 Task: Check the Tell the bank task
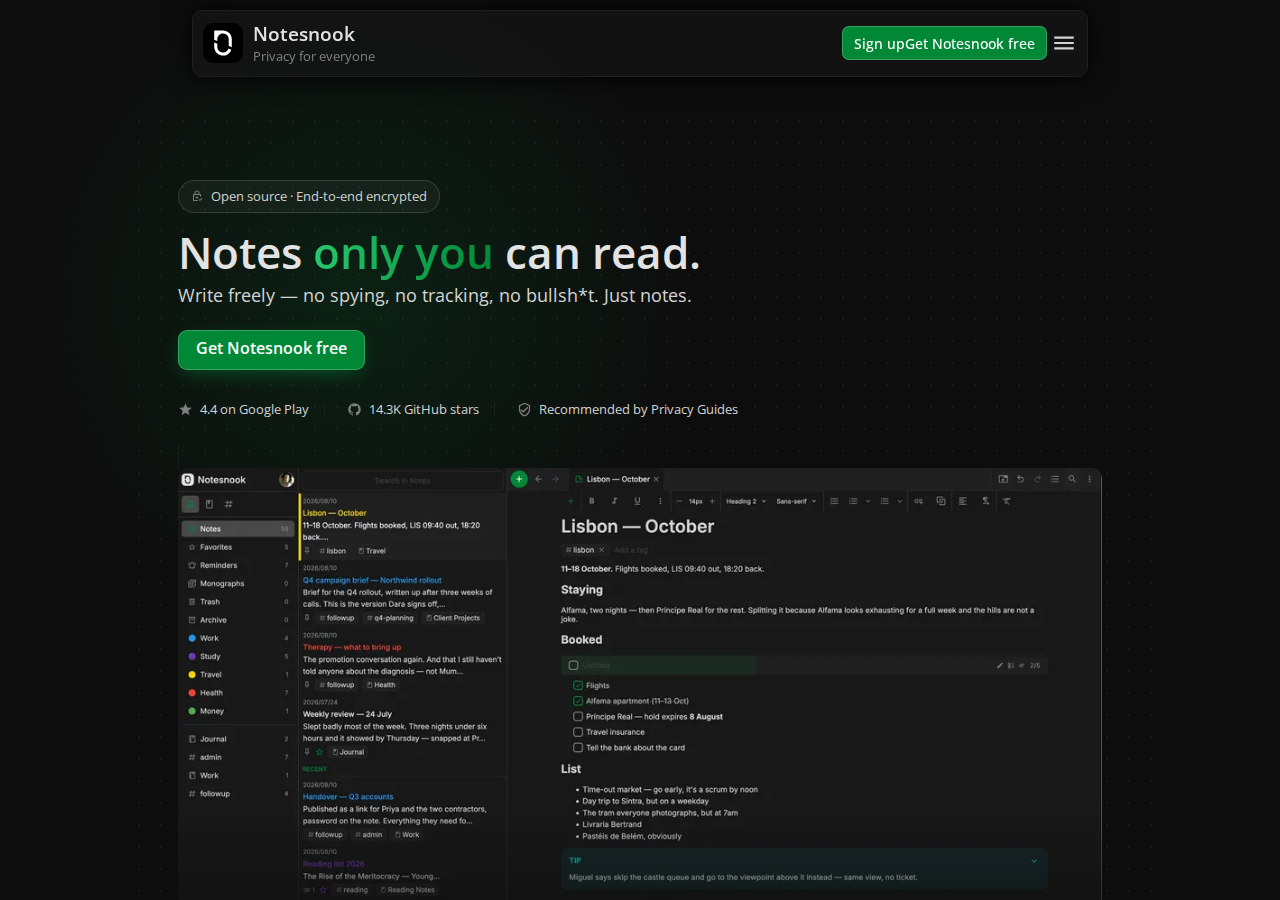pos(578,747)
